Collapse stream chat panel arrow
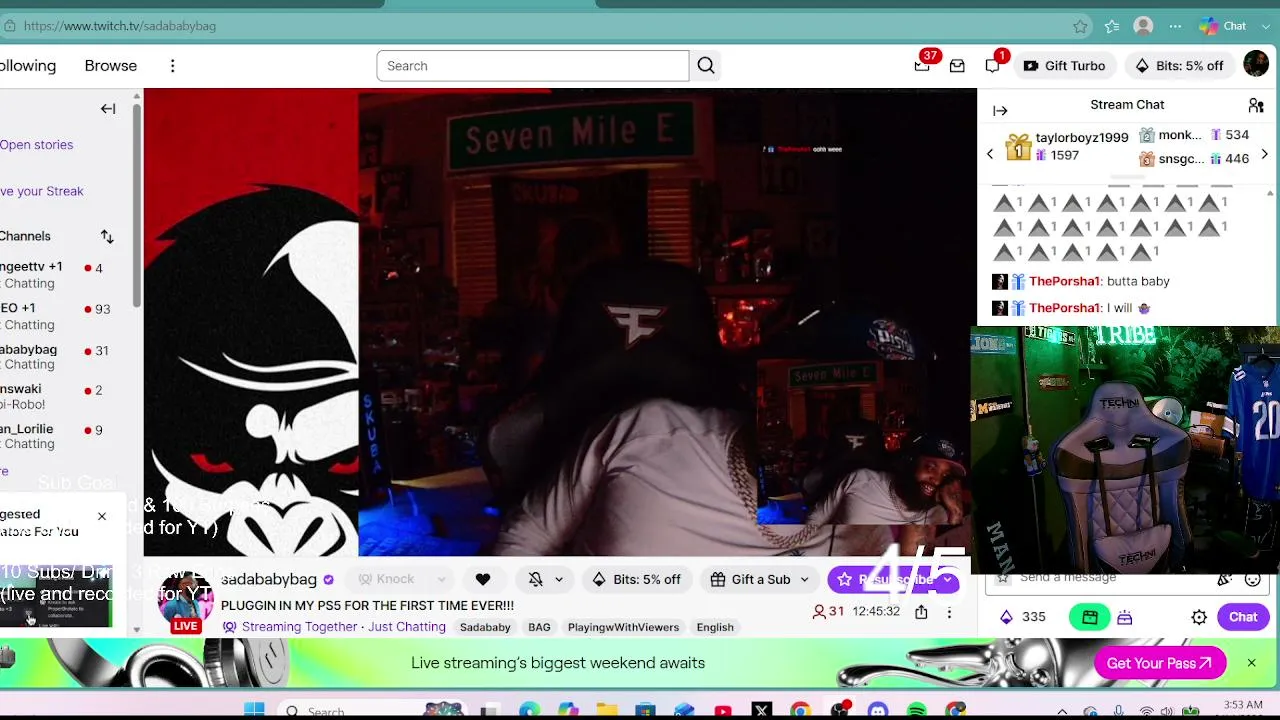 pos(1000,111)
